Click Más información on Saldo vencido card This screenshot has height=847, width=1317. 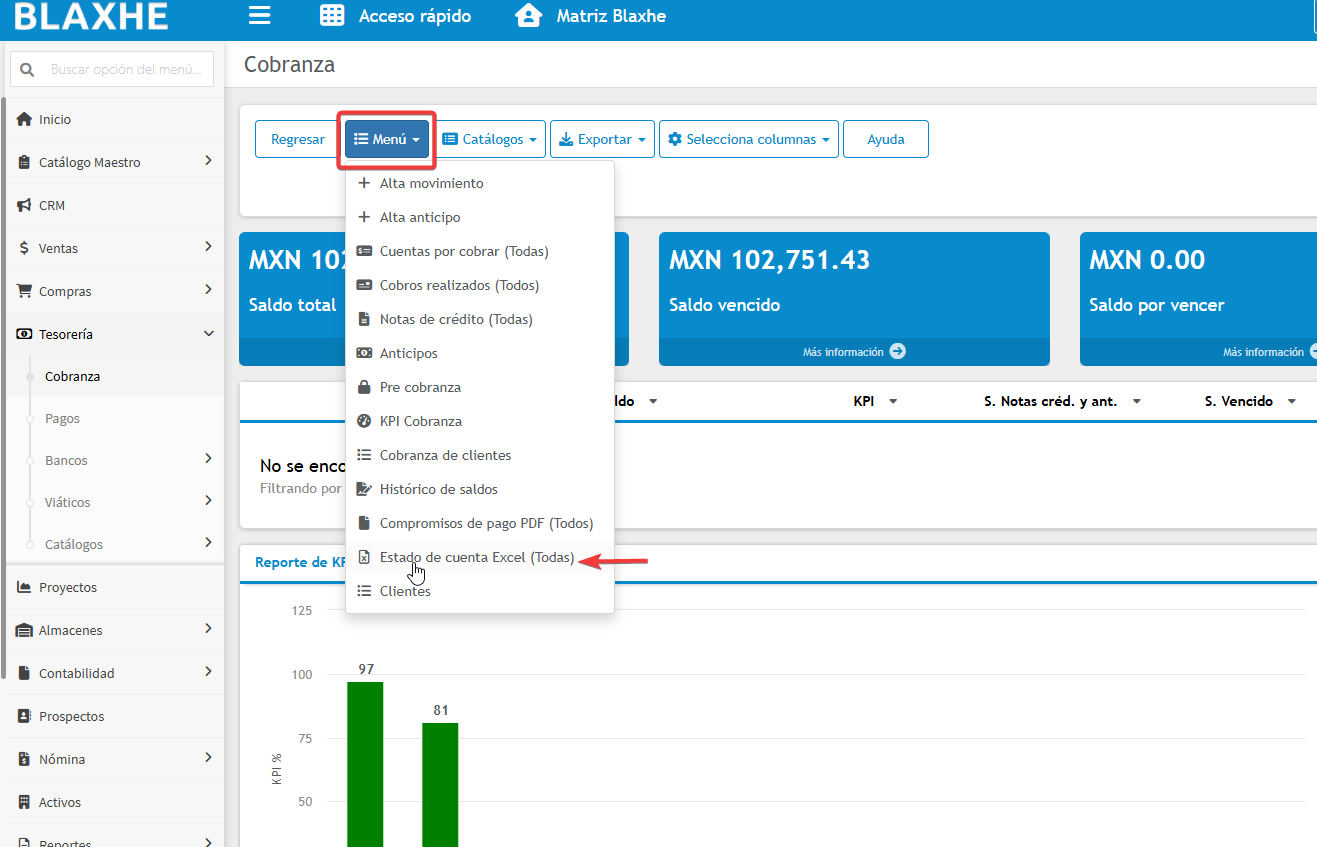(854, 352)
